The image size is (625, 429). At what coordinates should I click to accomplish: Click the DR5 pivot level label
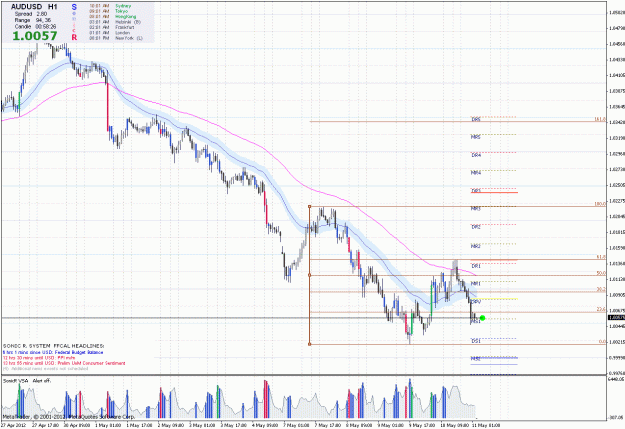[476, 119]
